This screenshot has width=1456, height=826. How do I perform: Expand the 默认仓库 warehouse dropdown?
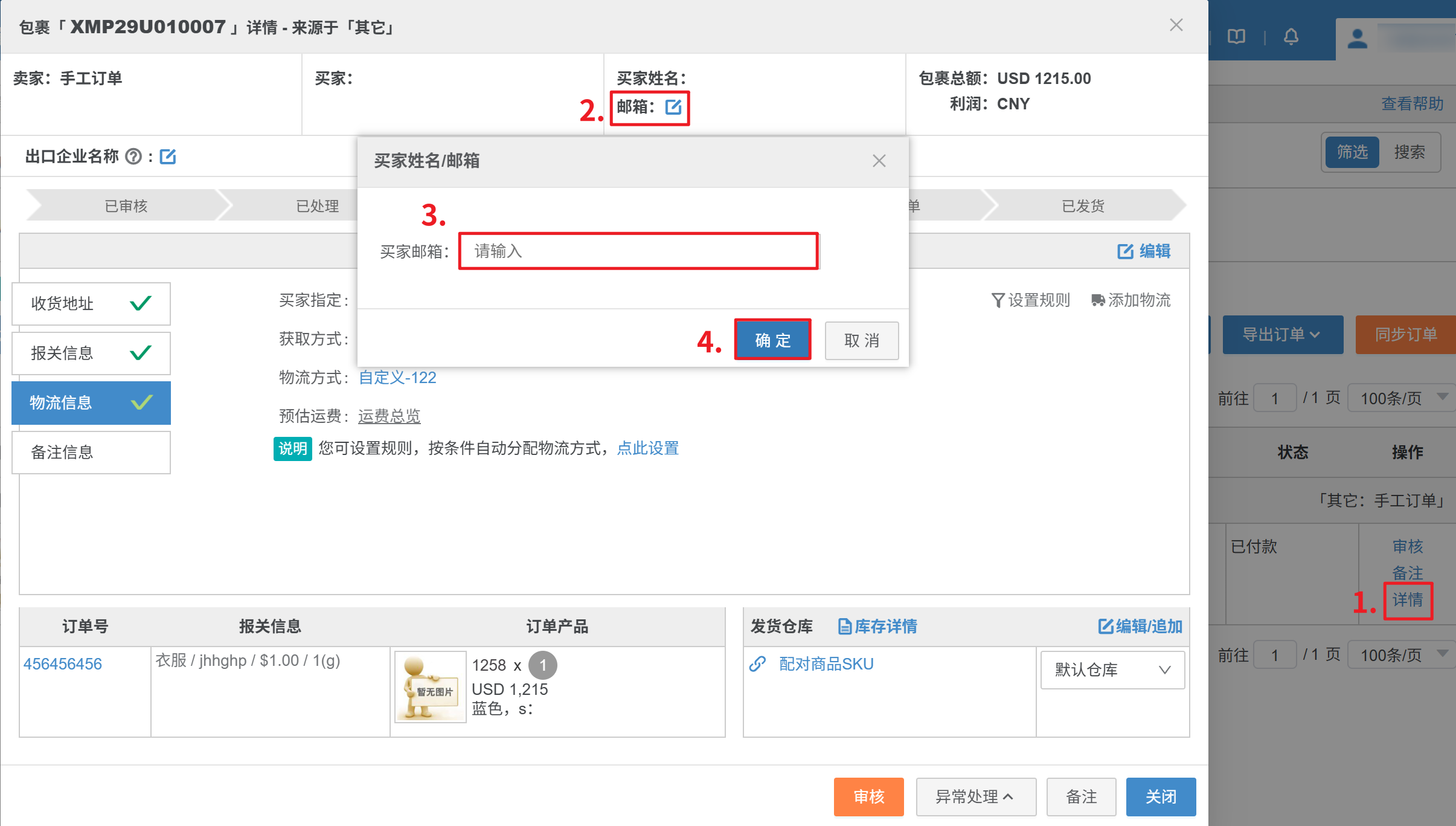click(x=1112, y=670)
